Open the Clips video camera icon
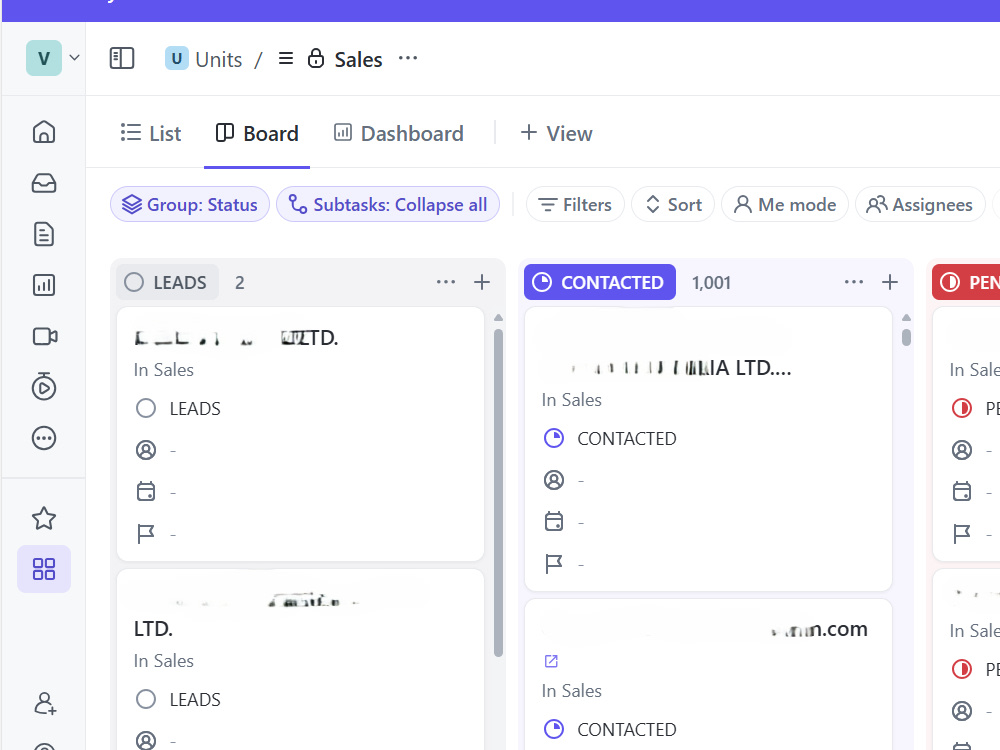The width and height of the screenshot is (1000, 750). coord(45,336)
